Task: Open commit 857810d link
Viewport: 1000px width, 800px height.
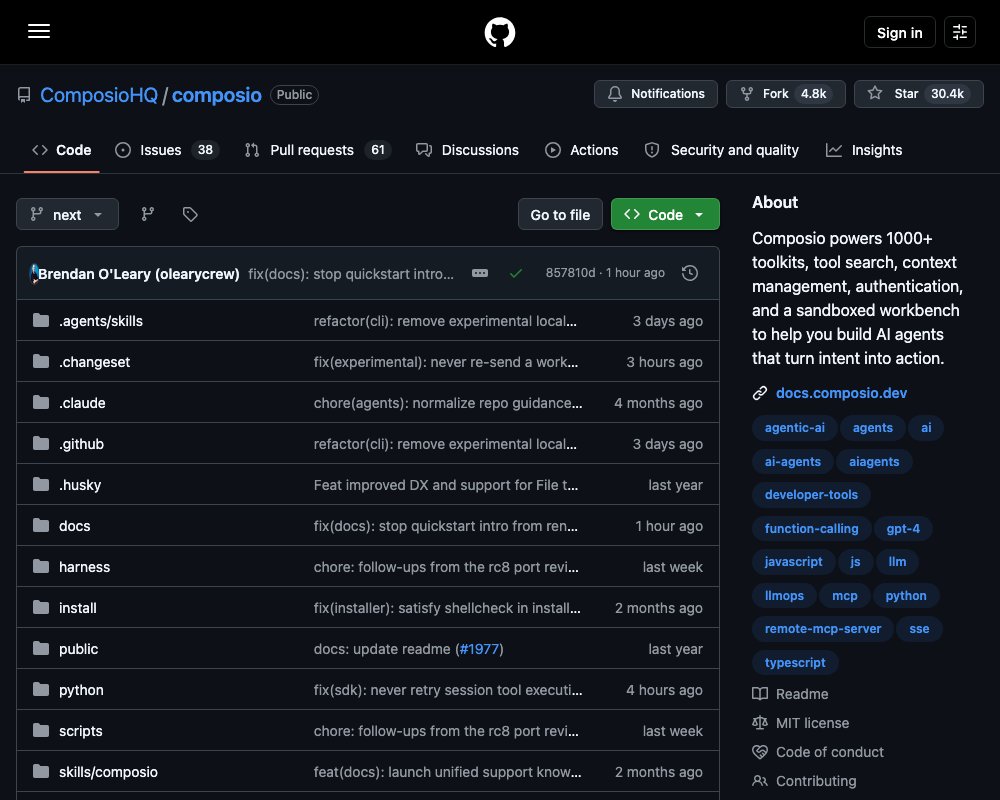Action: click(570, 273)
